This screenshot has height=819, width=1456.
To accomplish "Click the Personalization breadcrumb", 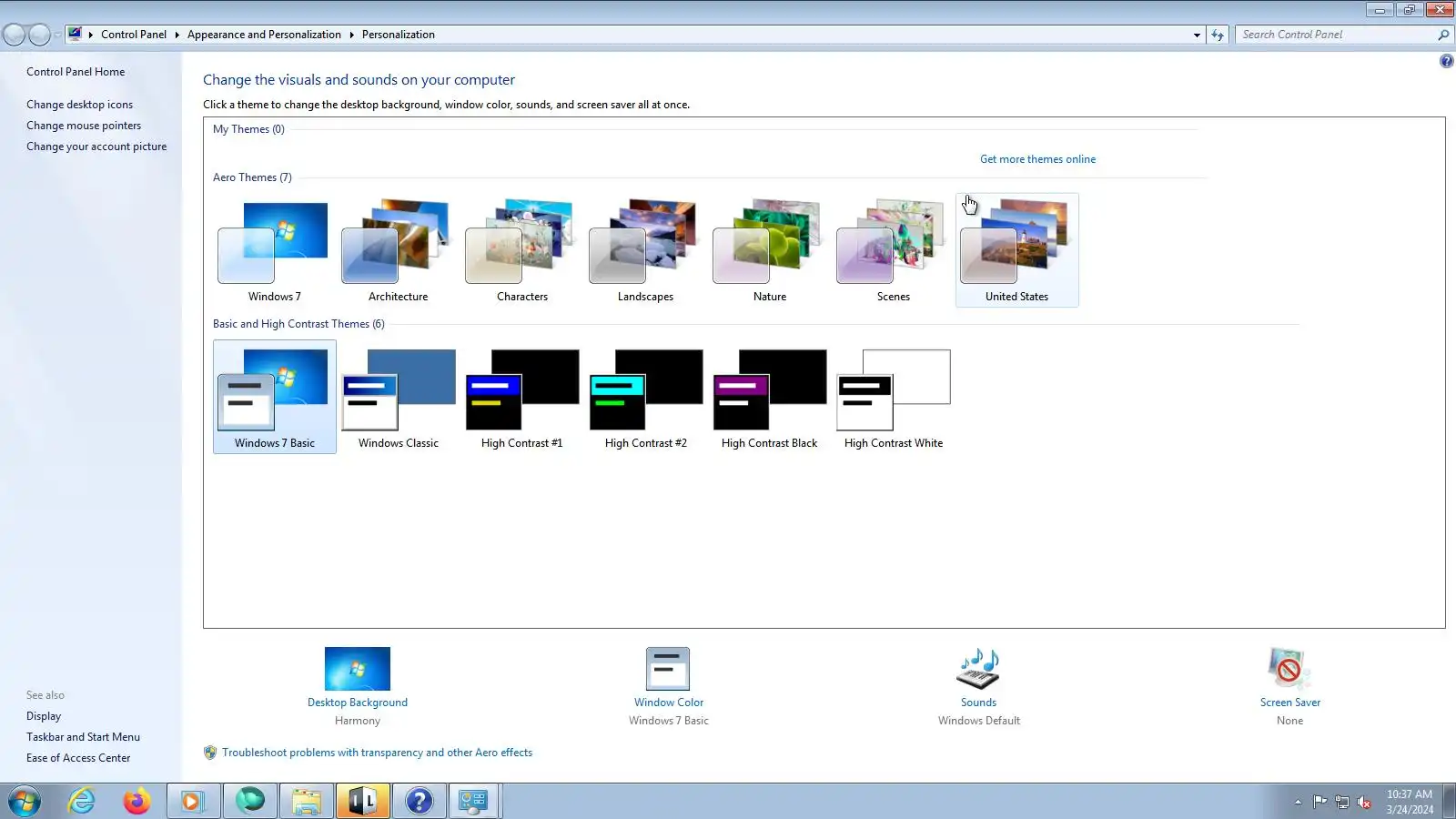I will pyautogui.click(x=399, y=35).
